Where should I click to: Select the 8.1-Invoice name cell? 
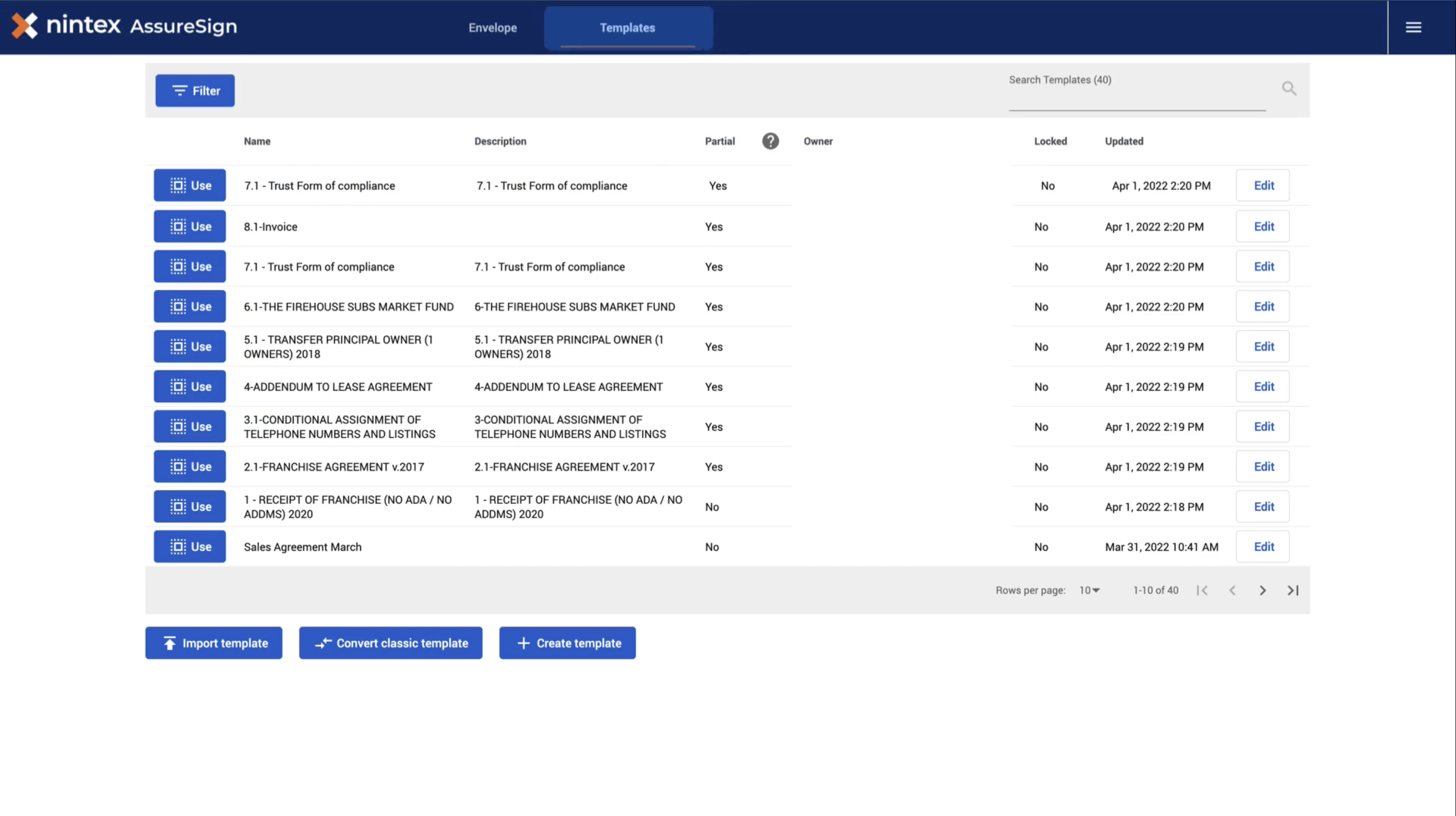(271, 227)
